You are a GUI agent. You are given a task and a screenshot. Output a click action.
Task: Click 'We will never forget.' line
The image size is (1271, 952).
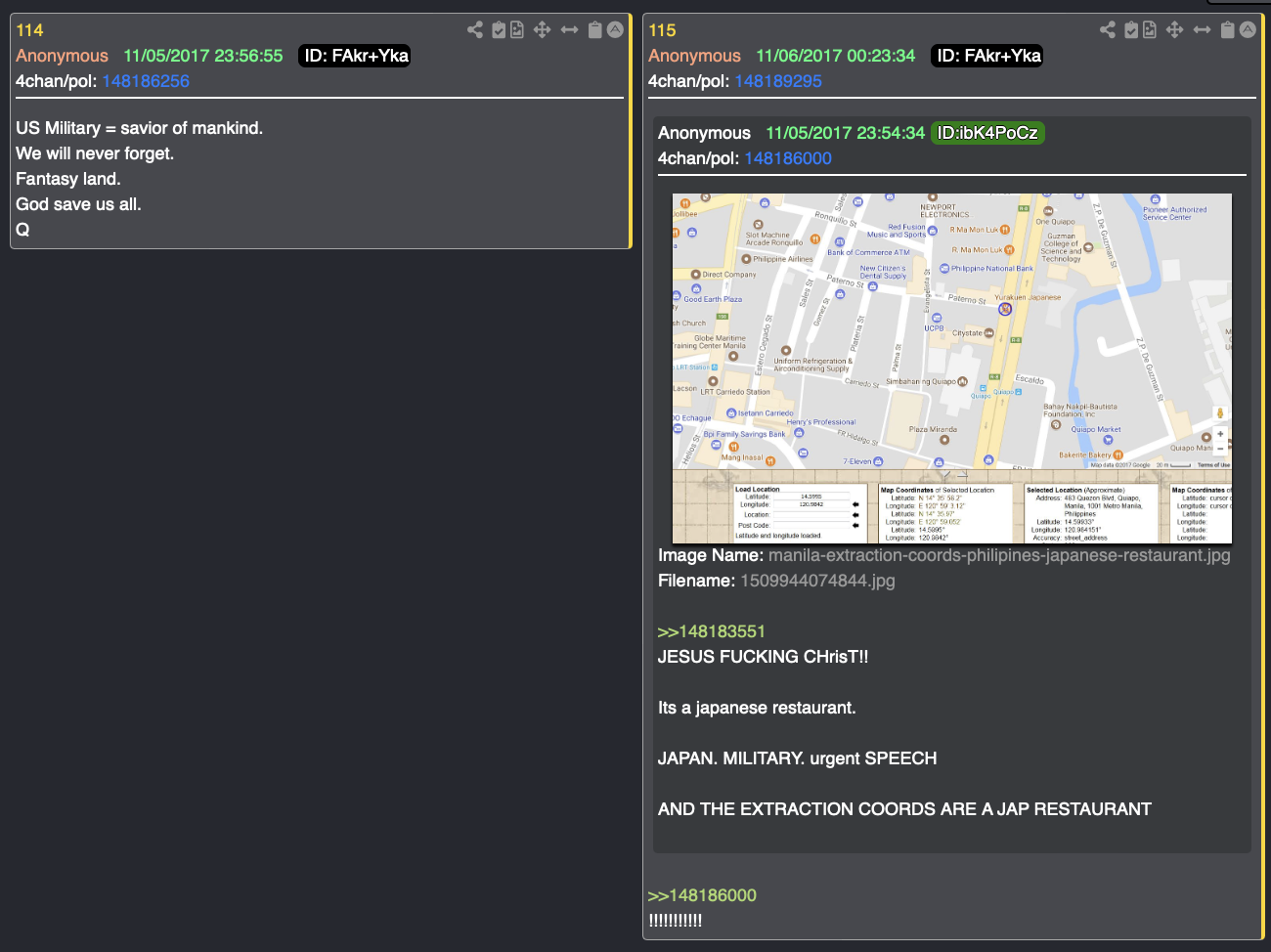pos(95,153)
